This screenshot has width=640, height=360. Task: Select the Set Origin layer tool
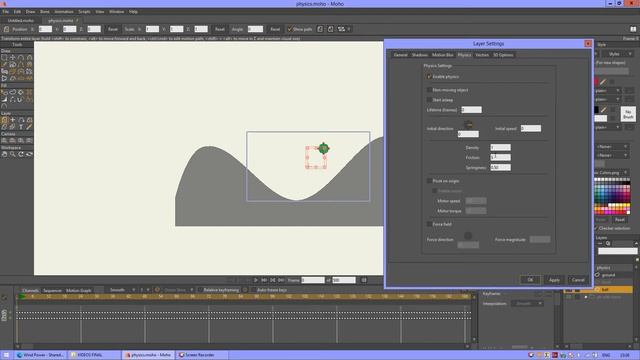tap(13, 120)
